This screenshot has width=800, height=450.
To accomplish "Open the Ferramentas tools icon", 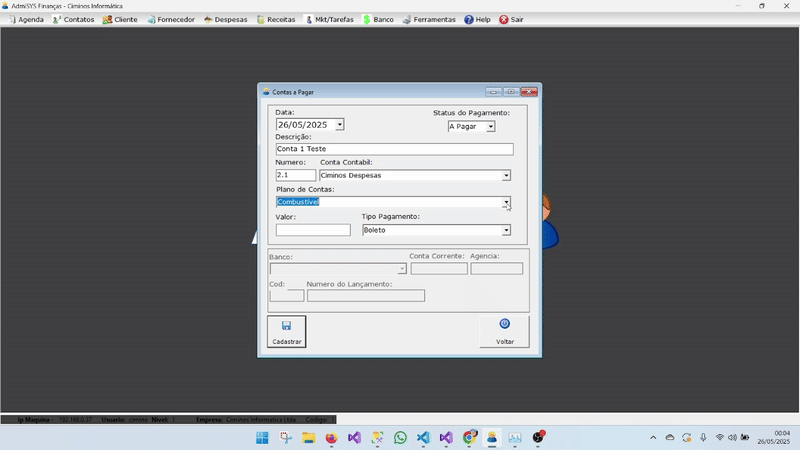I will pyautogui.click(x=406, y=19).
